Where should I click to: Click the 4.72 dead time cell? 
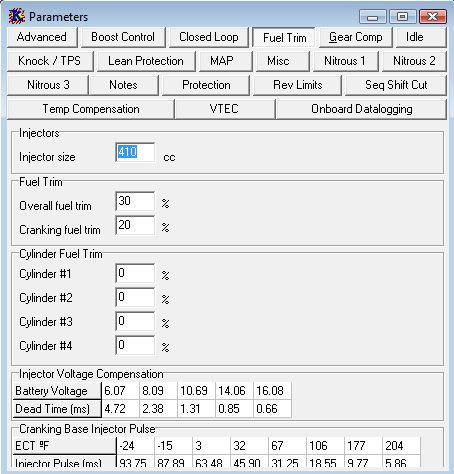pos(120,409)
